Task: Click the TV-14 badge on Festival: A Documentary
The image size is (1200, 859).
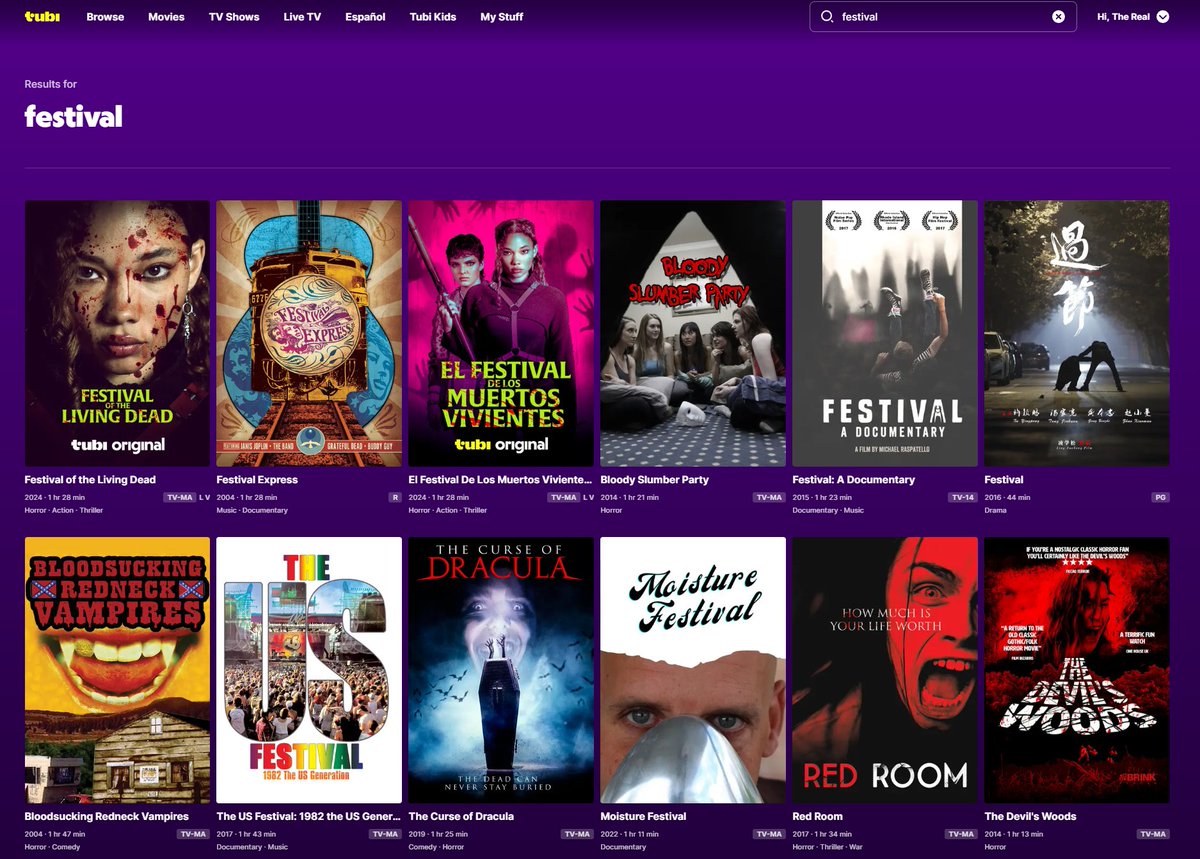Action: [963, 497]
